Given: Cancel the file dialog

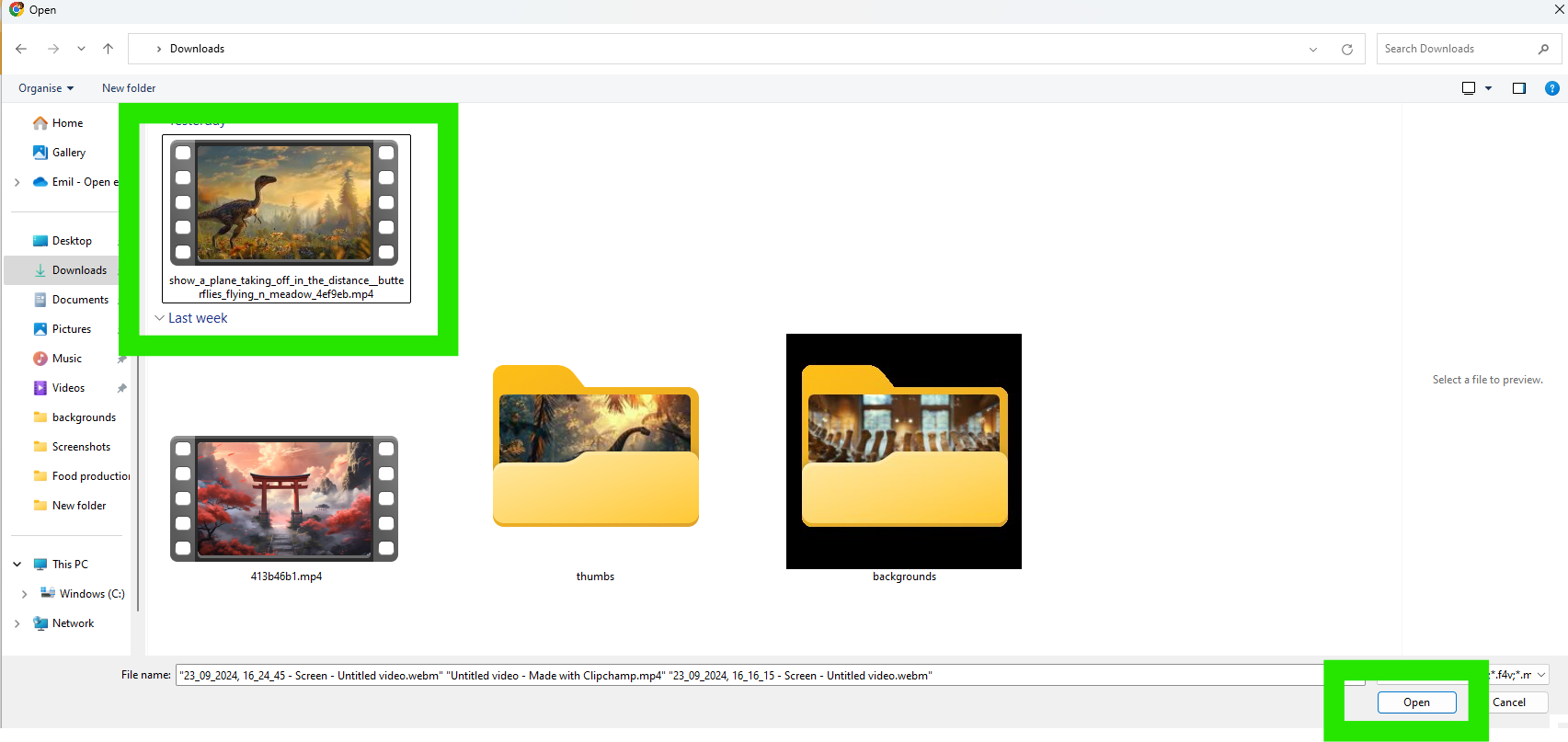Looking at the screenshot, I should coord(1509,702).
